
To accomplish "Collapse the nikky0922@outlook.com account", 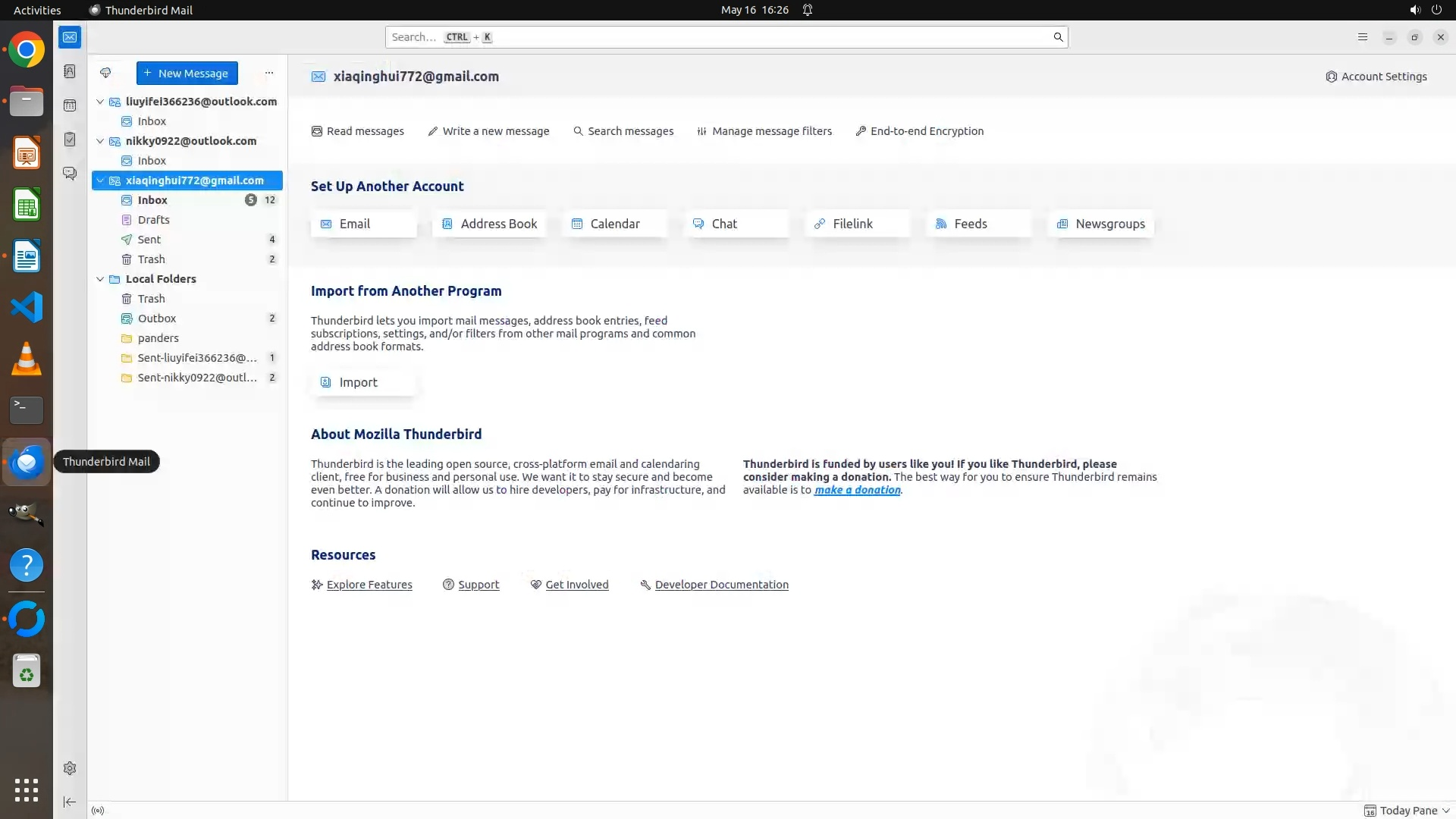I will [100, 141].
